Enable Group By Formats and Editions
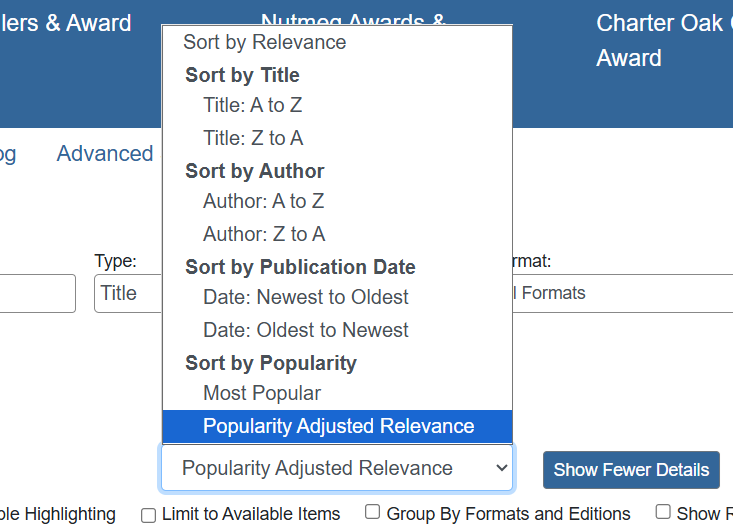The width and height of the screenshot is (733, 528). click(372, 512)
